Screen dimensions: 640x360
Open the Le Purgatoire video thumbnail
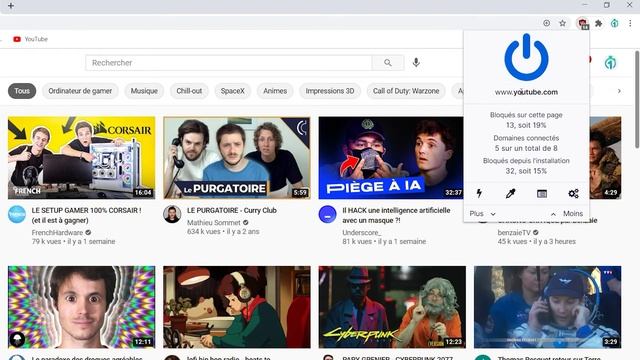click(x=237, y=158)
